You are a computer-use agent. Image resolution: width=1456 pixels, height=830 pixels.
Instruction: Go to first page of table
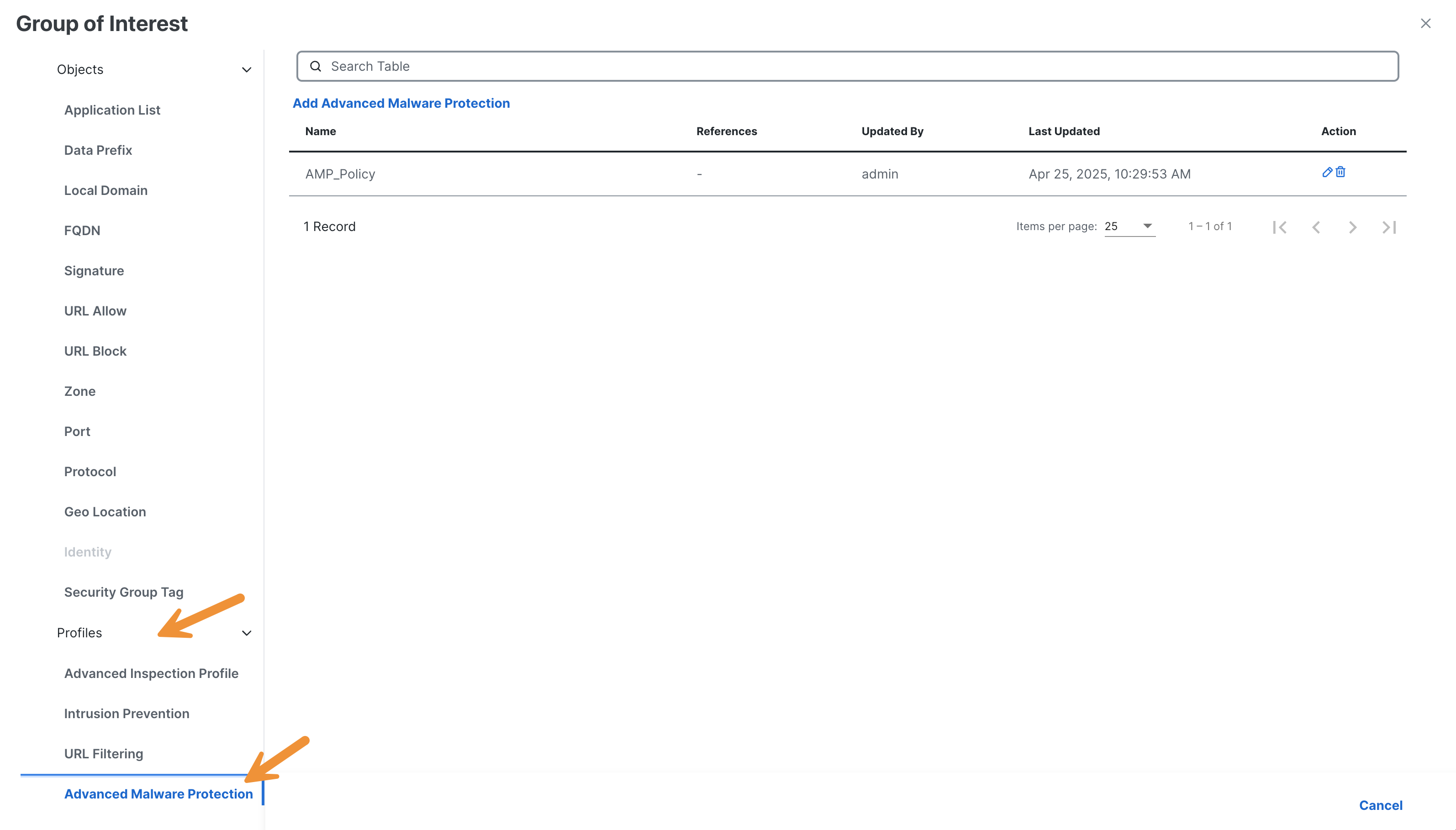1279,227
